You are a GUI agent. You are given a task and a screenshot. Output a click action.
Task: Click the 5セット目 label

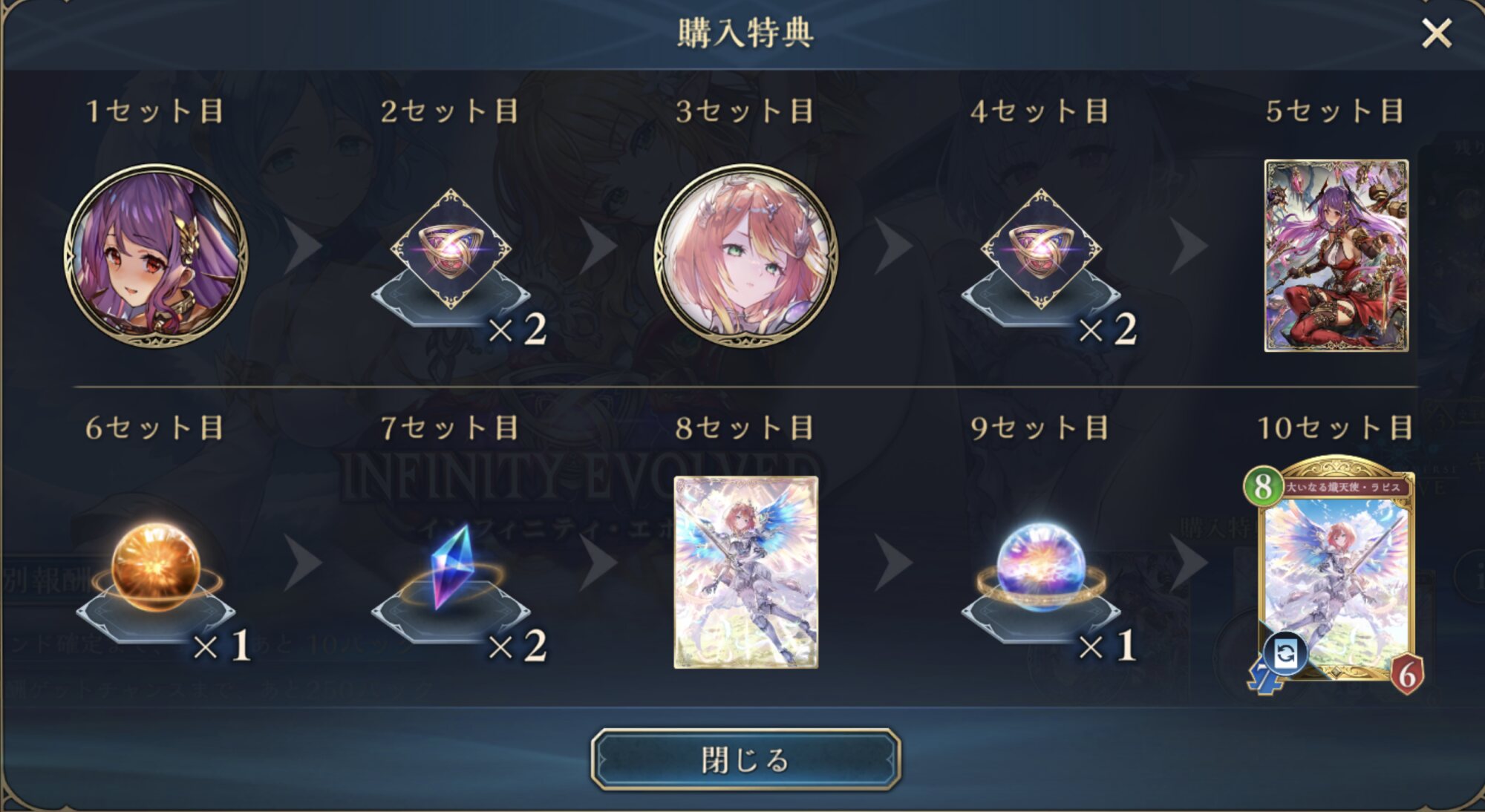coord(1335,111)
